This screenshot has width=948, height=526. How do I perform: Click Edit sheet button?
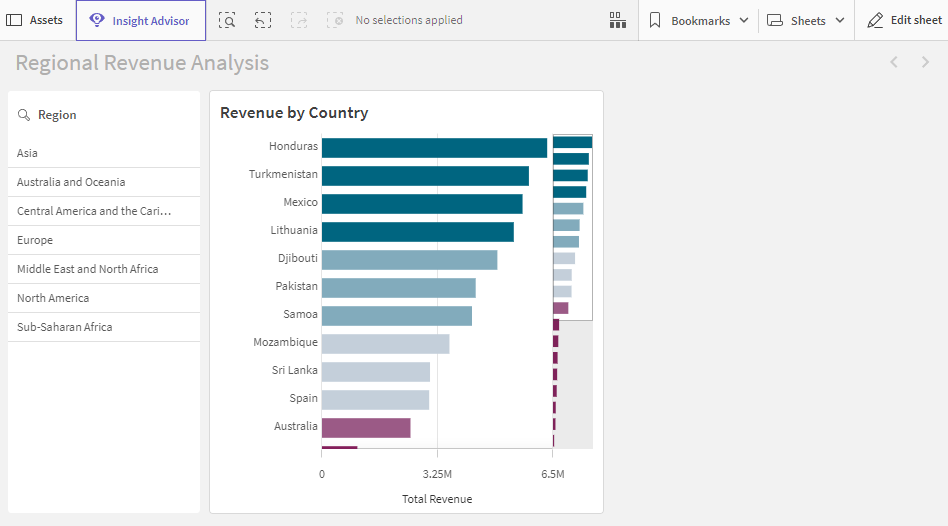[x=903, y=20]
